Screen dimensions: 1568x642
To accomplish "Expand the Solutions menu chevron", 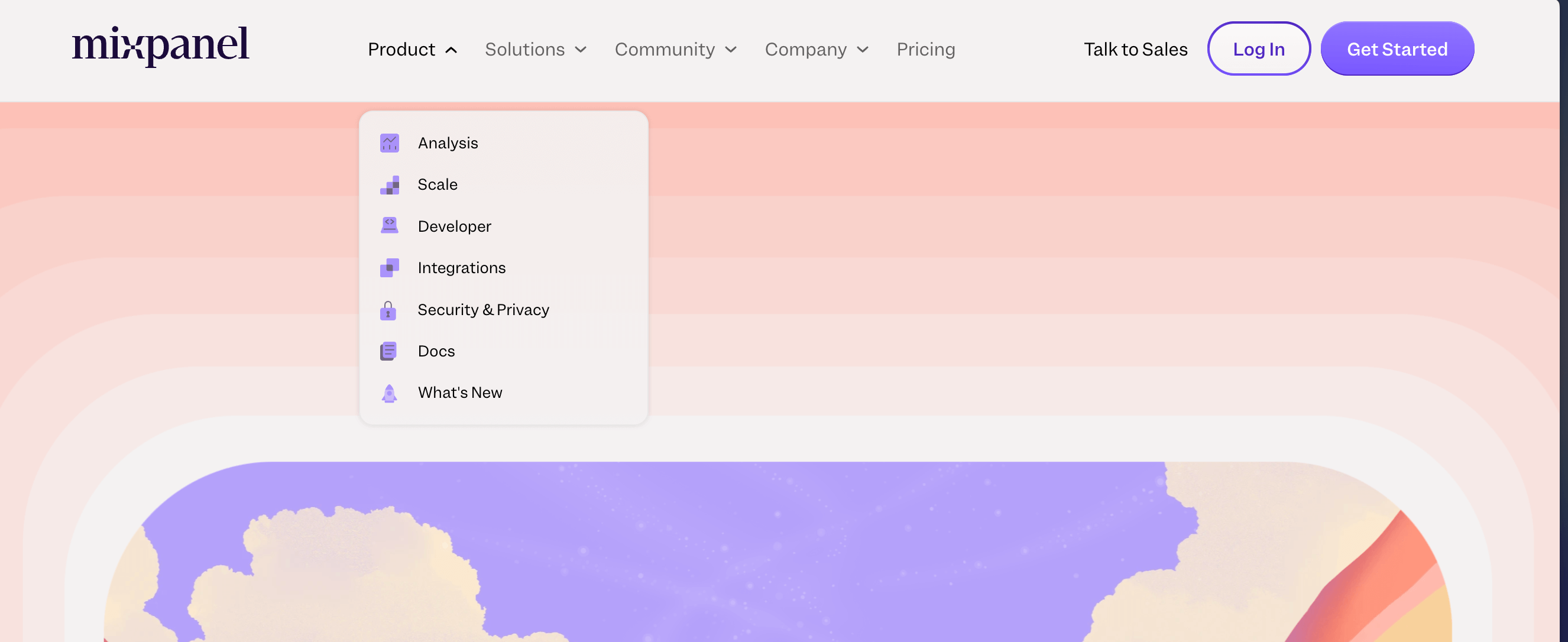I will (x=581, y=50).
